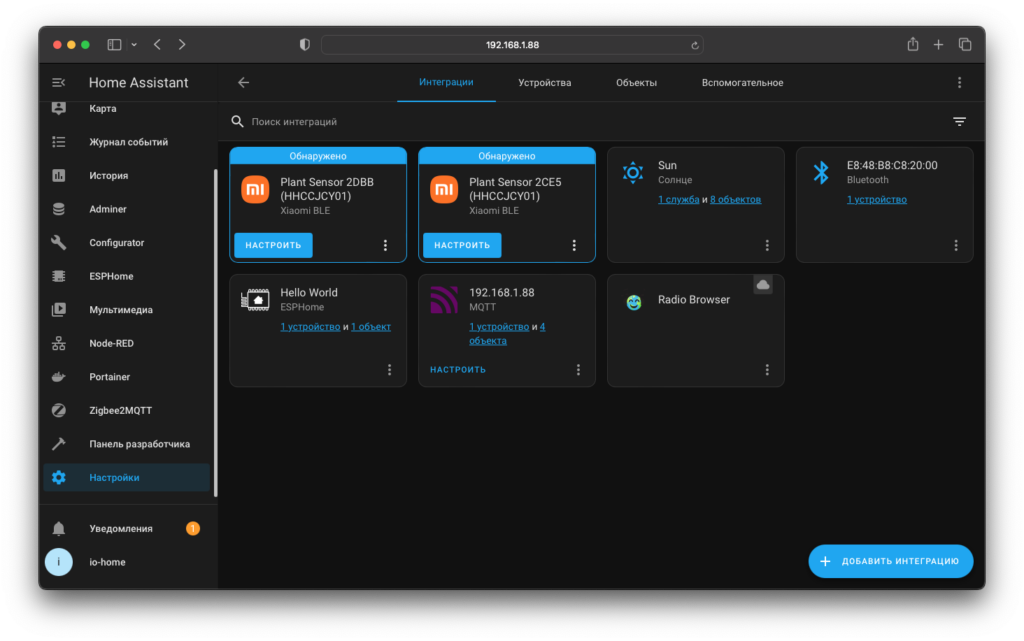Open Plant Sensor 2DBB three-dot menu
The width and height of the screenshot is (1024, 641).
pyautogui.click(x=385, y=245)
